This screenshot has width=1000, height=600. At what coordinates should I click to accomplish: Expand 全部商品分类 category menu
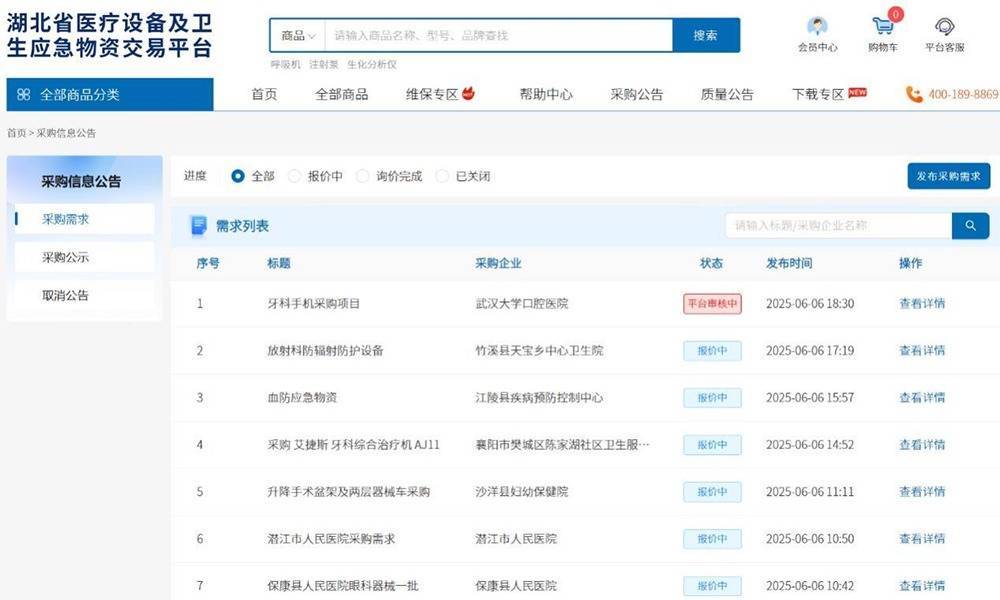coord(110,94)
